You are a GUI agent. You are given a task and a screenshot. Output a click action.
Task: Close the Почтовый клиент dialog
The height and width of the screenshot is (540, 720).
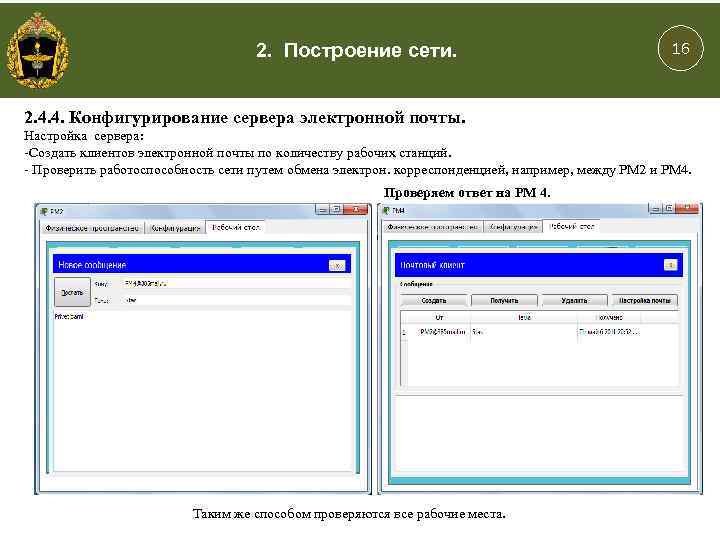[x=670, y=265]
